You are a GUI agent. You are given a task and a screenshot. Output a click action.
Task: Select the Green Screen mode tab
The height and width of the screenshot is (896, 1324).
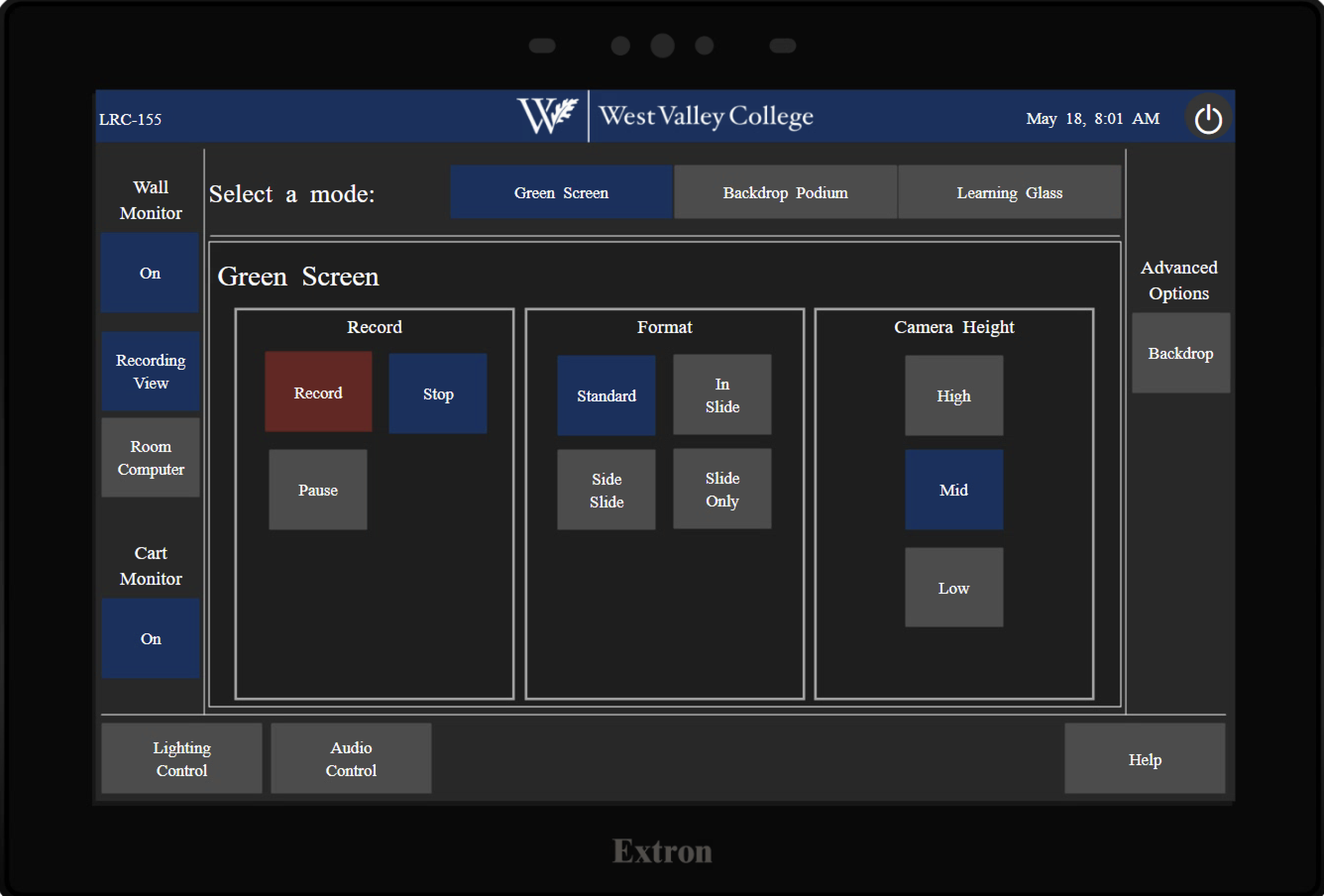tap(561, 192)
